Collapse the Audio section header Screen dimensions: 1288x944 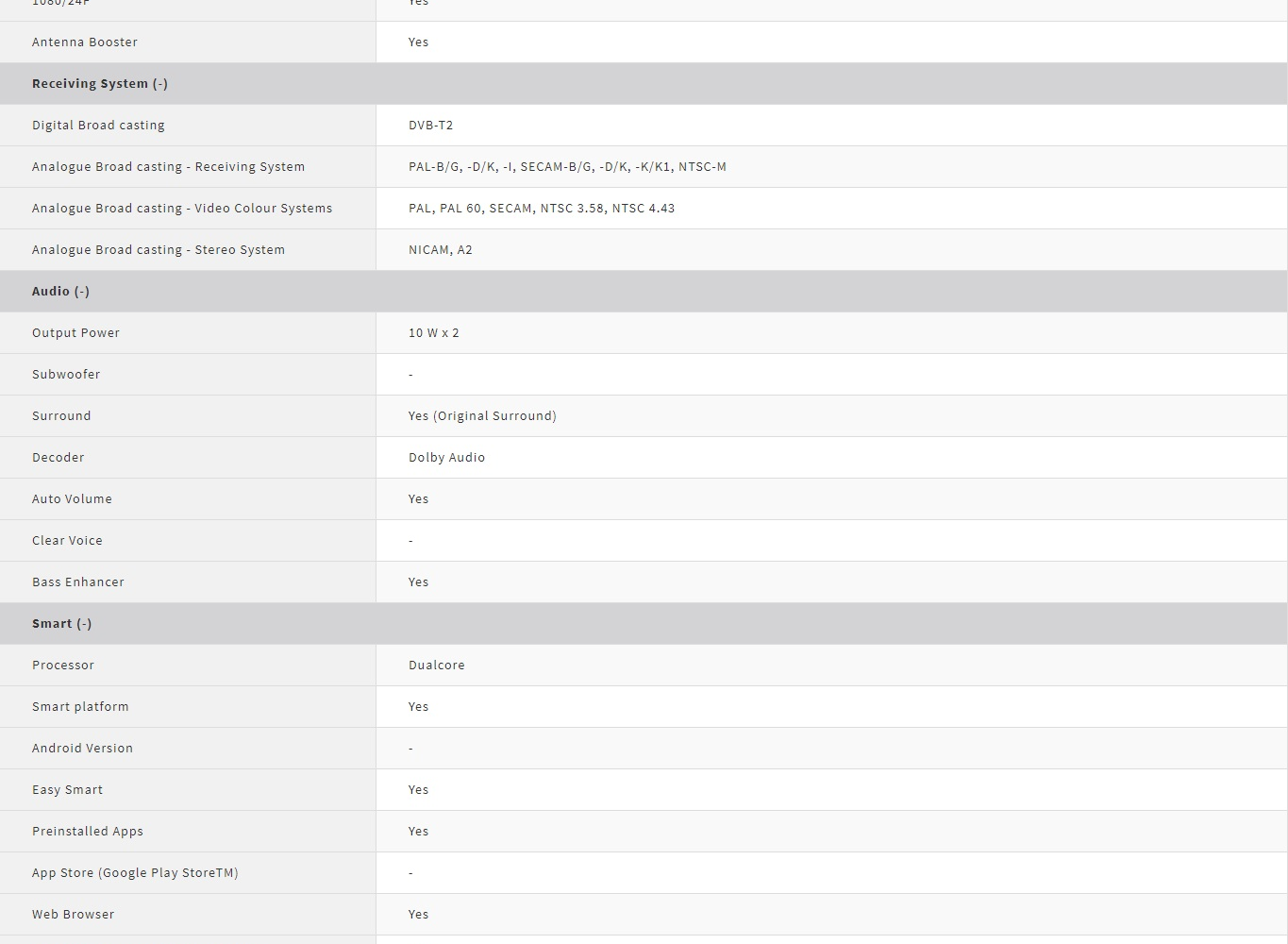[60, 292]
